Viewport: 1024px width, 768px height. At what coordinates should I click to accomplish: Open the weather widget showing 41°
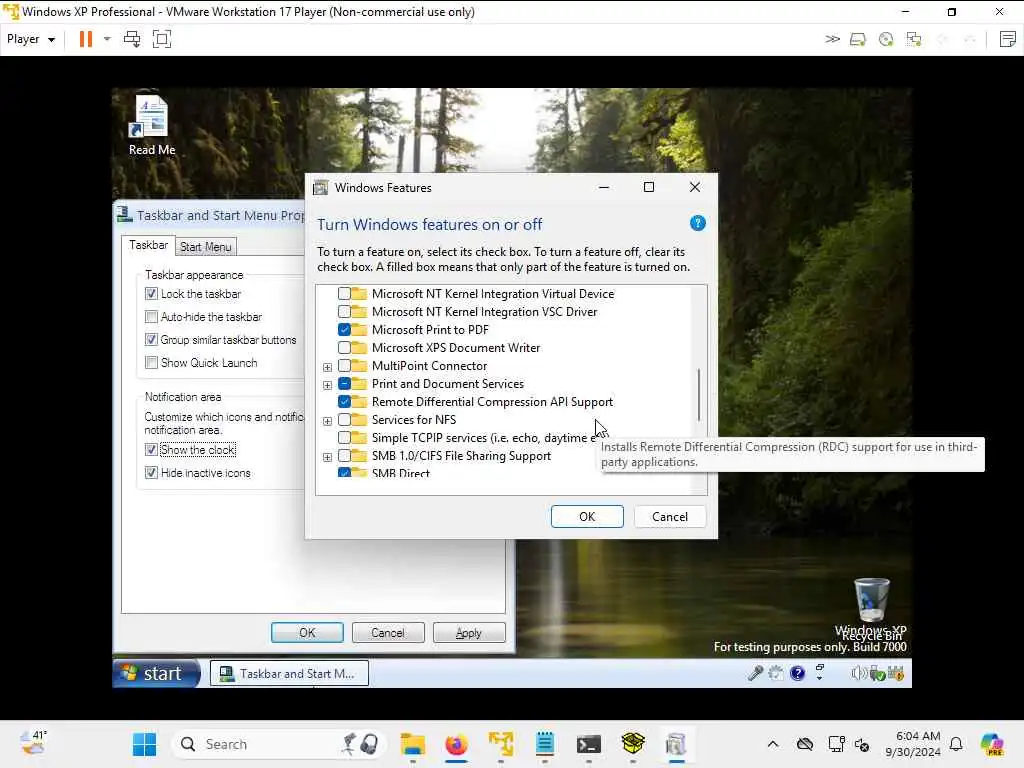(33, 743)
